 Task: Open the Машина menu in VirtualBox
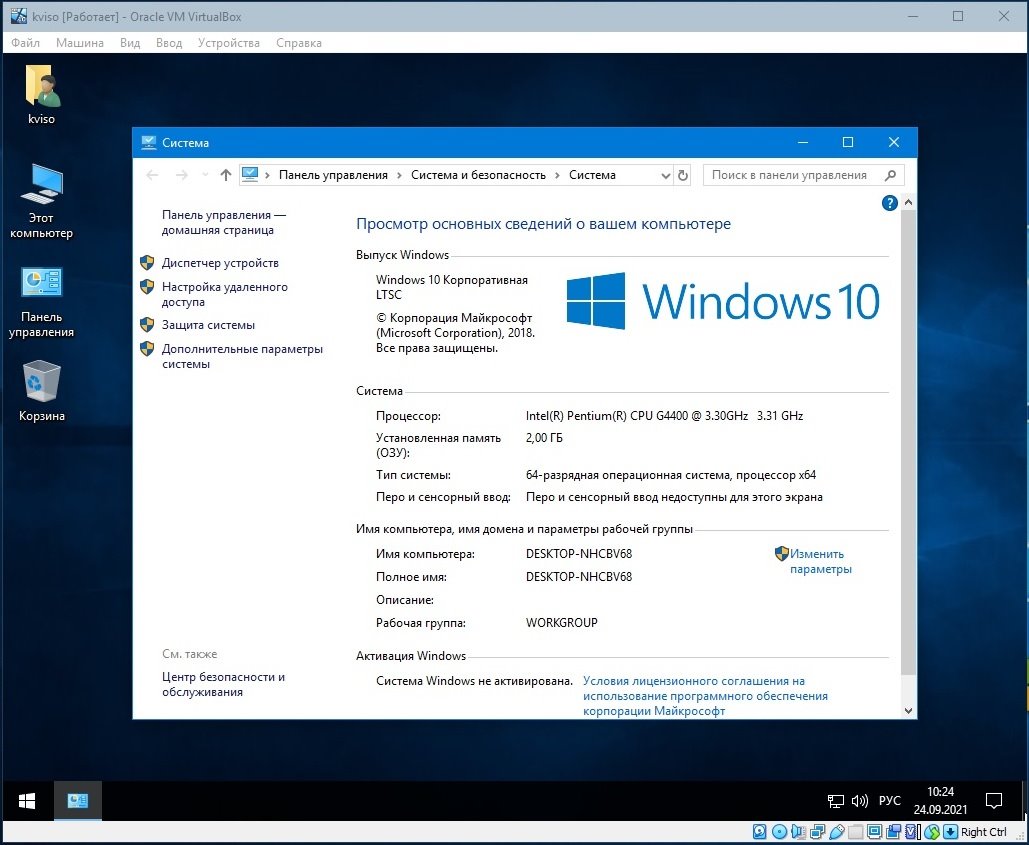[79, 43]
